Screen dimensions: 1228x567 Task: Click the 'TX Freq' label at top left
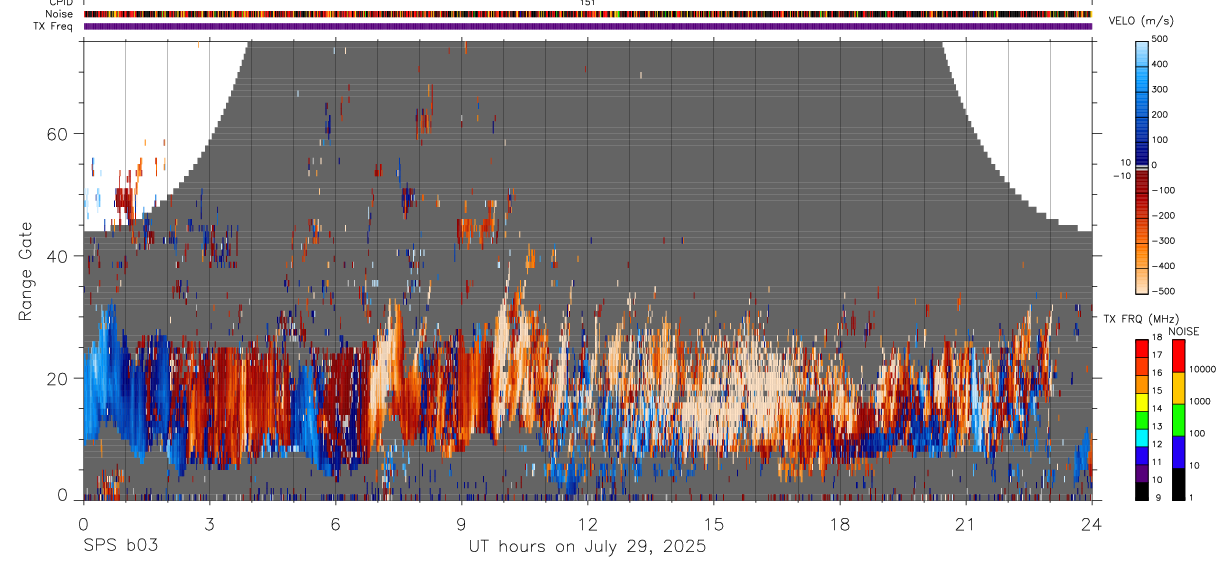[53, 26]
